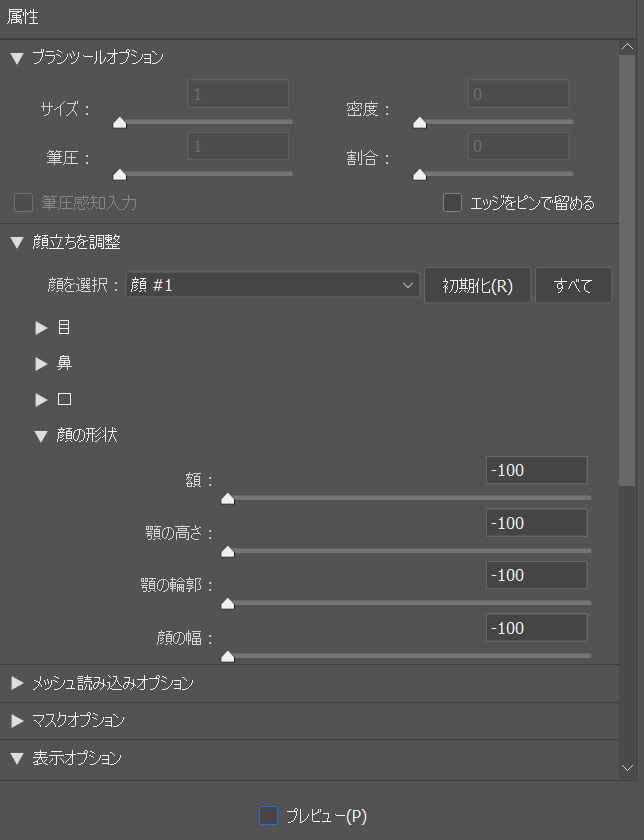The width and height of the screenshot is (644, 840).
Task: Toggle the プレビュー checkbox
Action: coord(268,816)
